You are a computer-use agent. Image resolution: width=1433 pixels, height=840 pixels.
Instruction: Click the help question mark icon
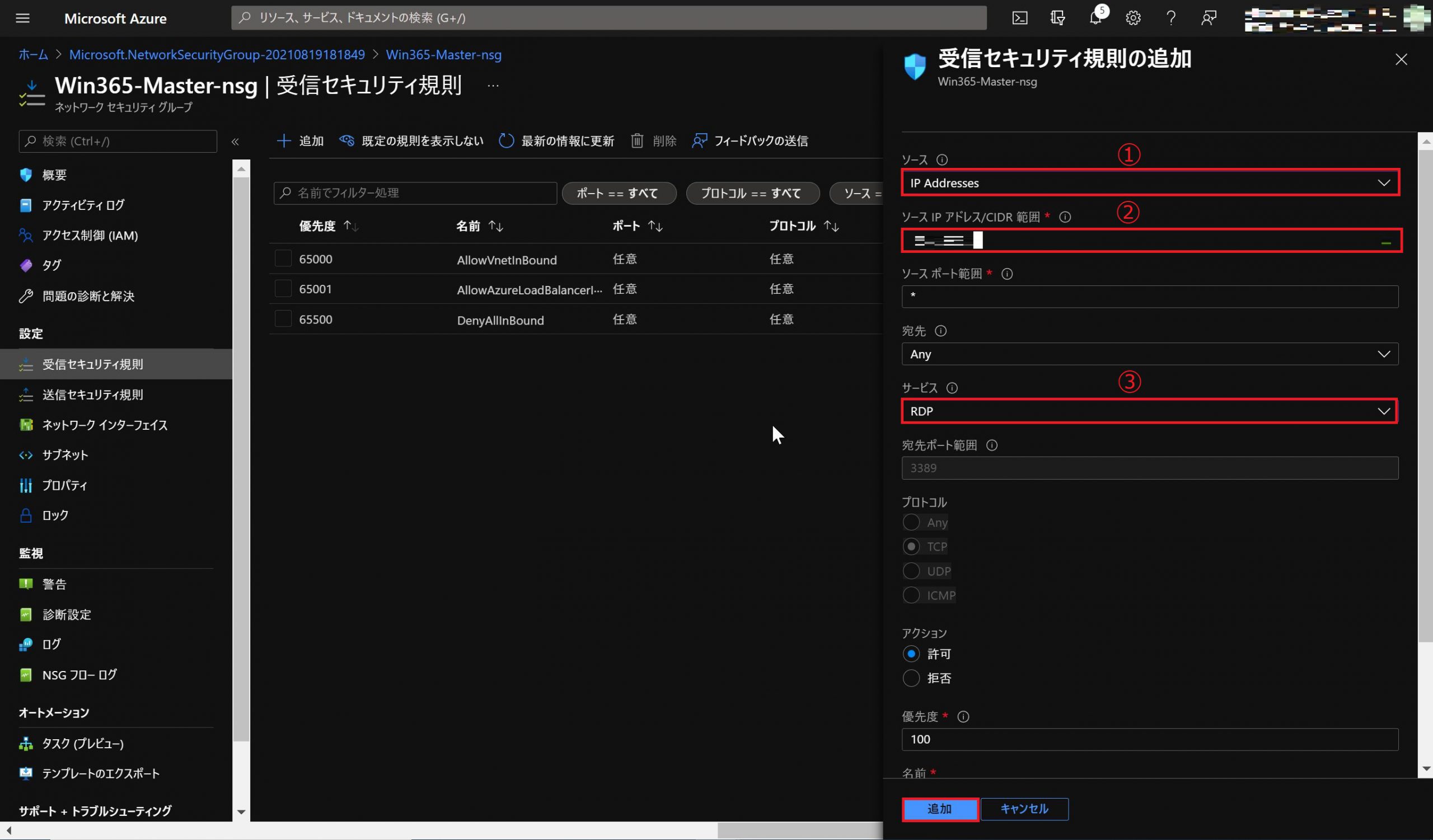[x=1170, y=18]
